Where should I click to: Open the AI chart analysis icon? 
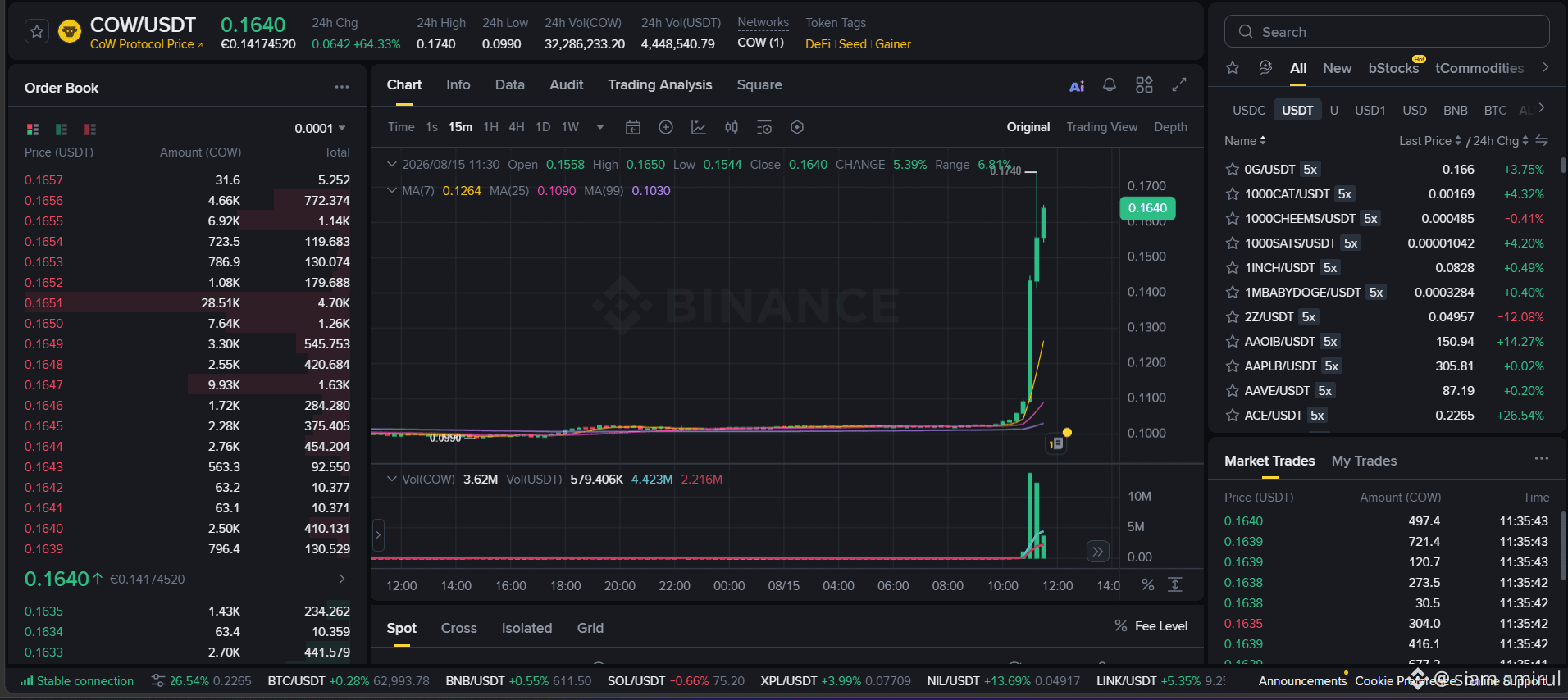click(x=1077, y=85)
